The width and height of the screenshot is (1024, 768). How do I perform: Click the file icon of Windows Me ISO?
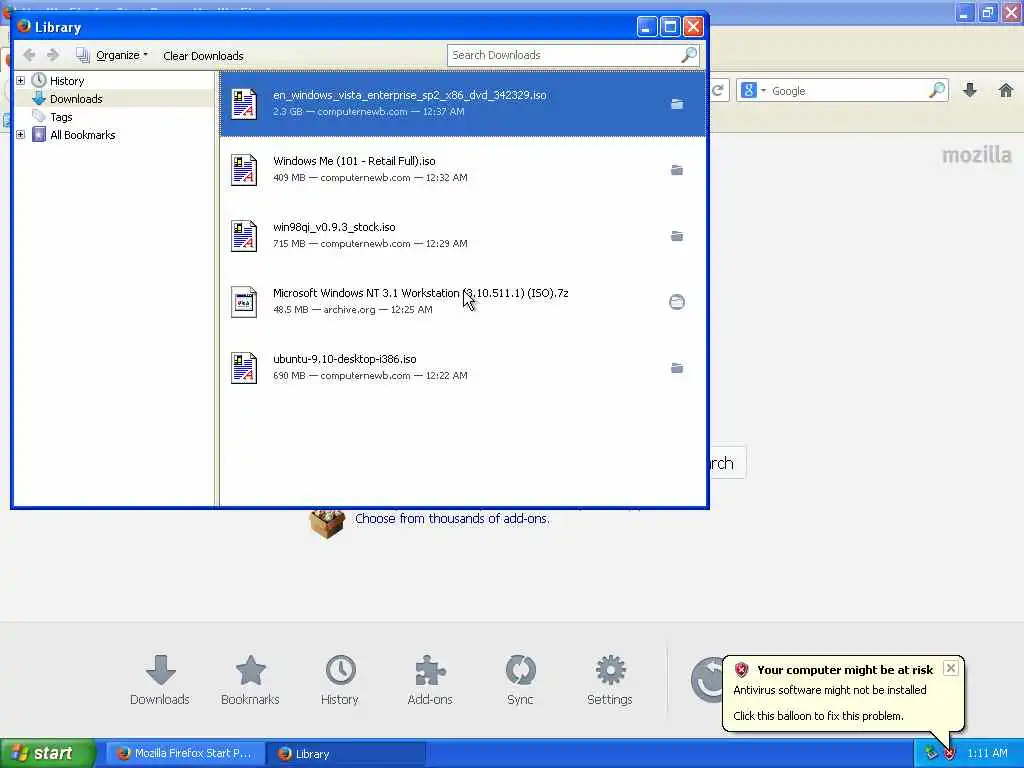coord(244,170)
